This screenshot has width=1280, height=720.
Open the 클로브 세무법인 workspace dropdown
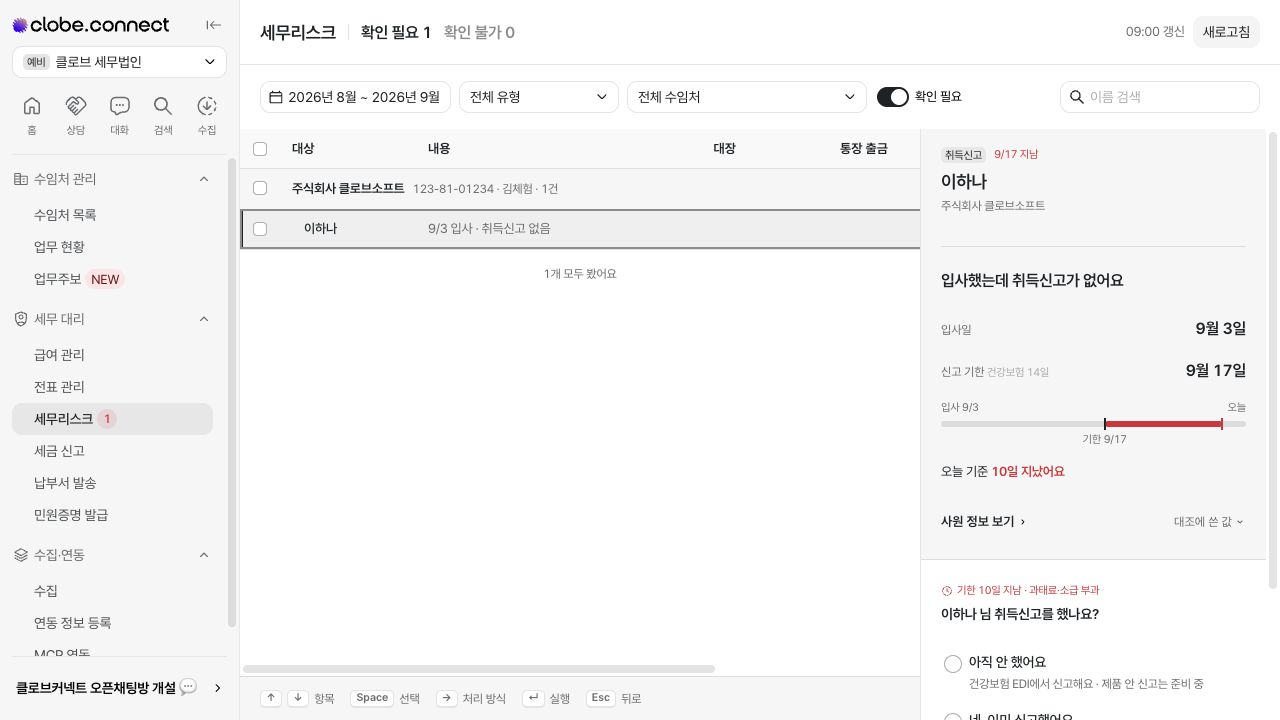(x=119, y=62)
